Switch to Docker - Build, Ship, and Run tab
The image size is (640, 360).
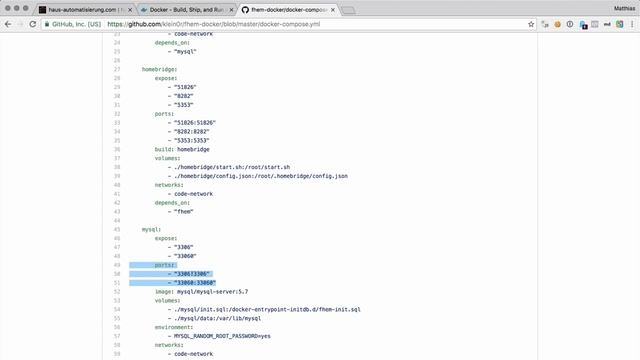click(187, 9)
